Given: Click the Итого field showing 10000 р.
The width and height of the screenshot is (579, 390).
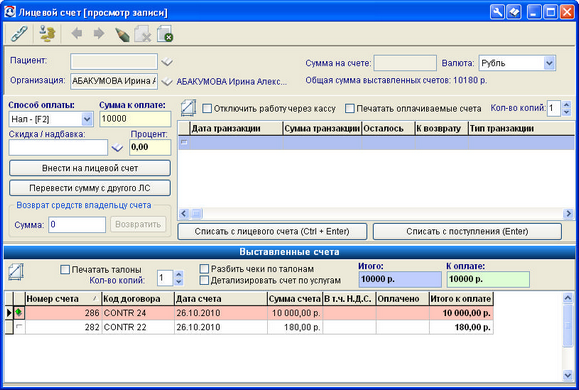Looking at the screenshot, I should pyautogui.click(x=400, y=280).
